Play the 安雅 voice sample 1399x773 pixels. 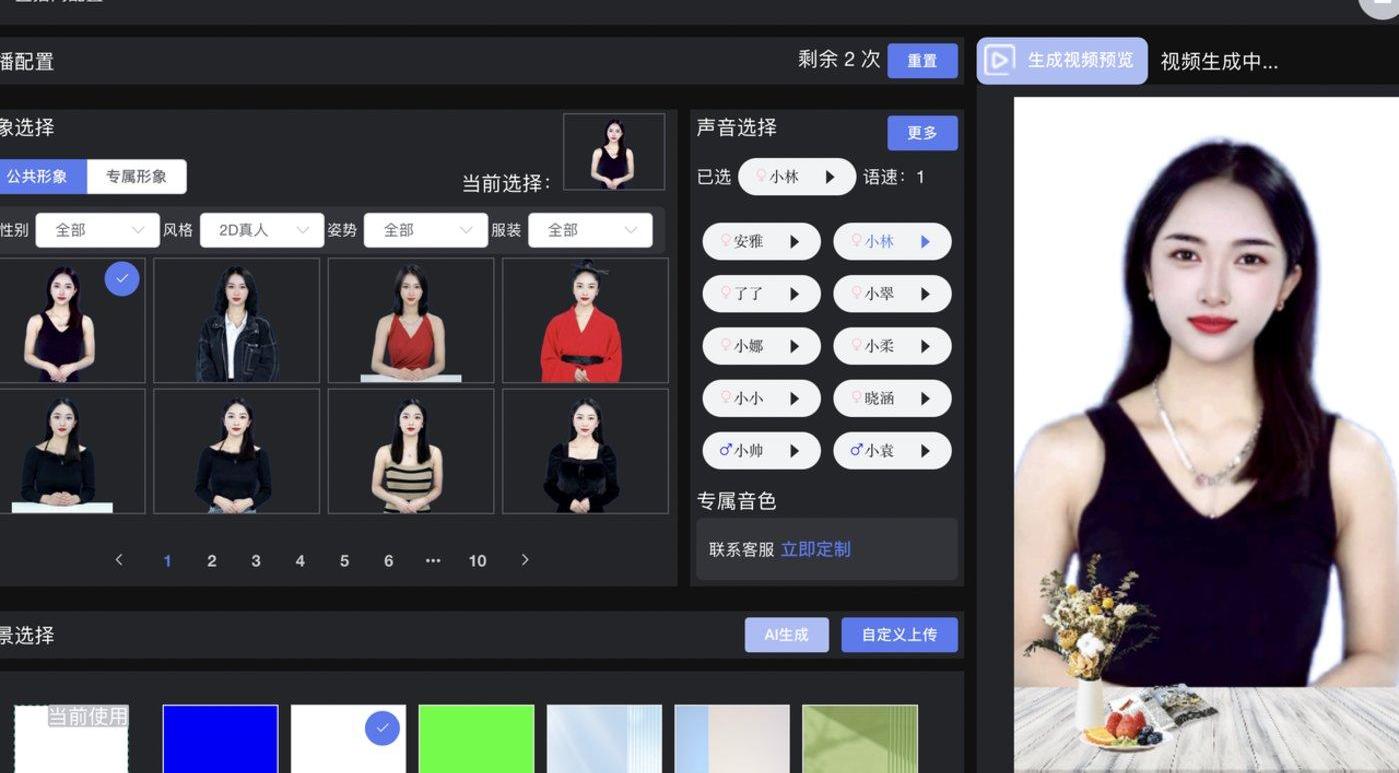pyautogui.click(x=794, y=242)
